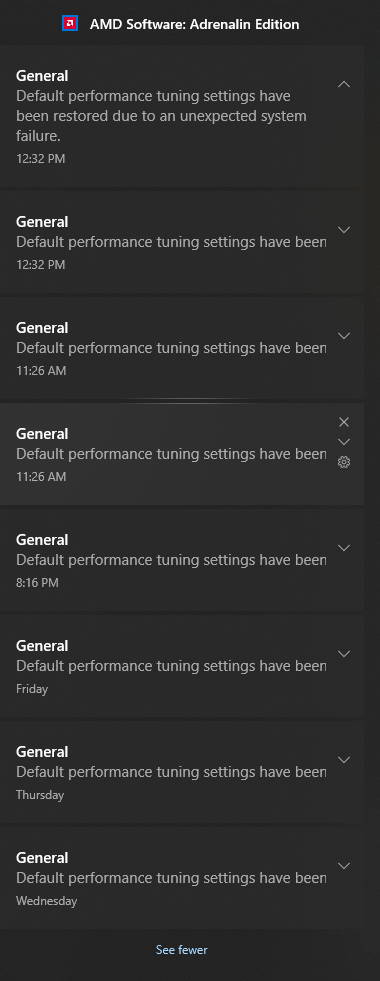
Task: Open the expanded unexpected system failure notification
Action: (182, 116)
